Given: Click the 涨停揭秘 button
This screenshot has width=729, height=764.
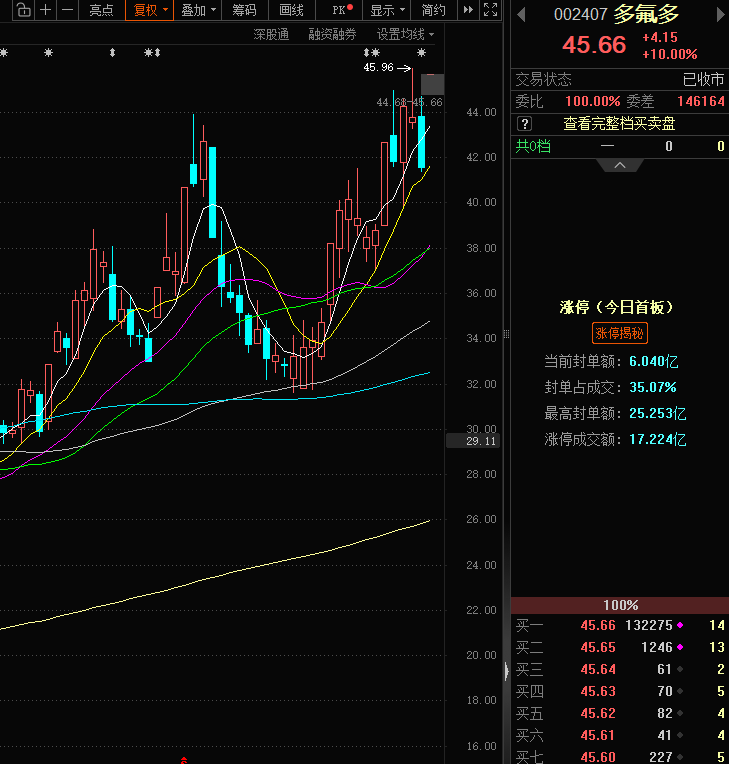Looking at the screenshot, I should [619, 333].
